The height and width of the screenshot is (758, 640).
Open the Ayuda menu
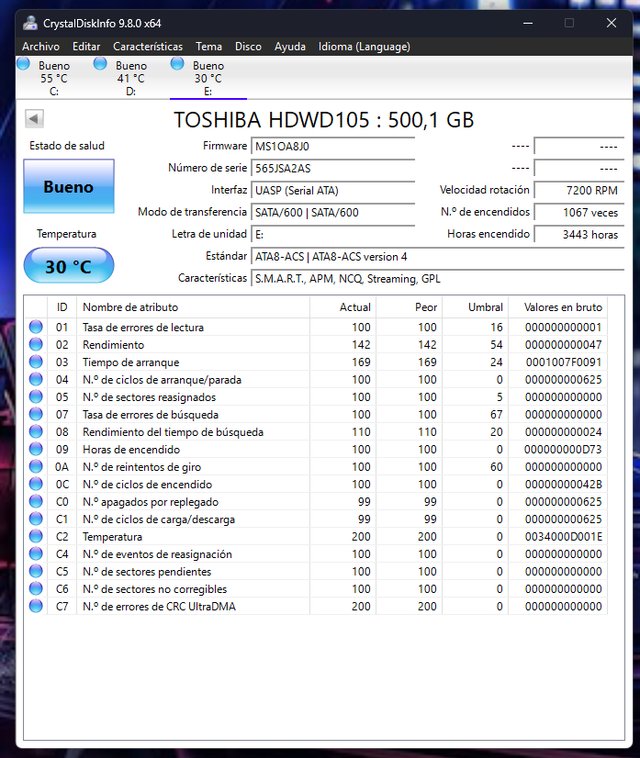pos(290,46)
